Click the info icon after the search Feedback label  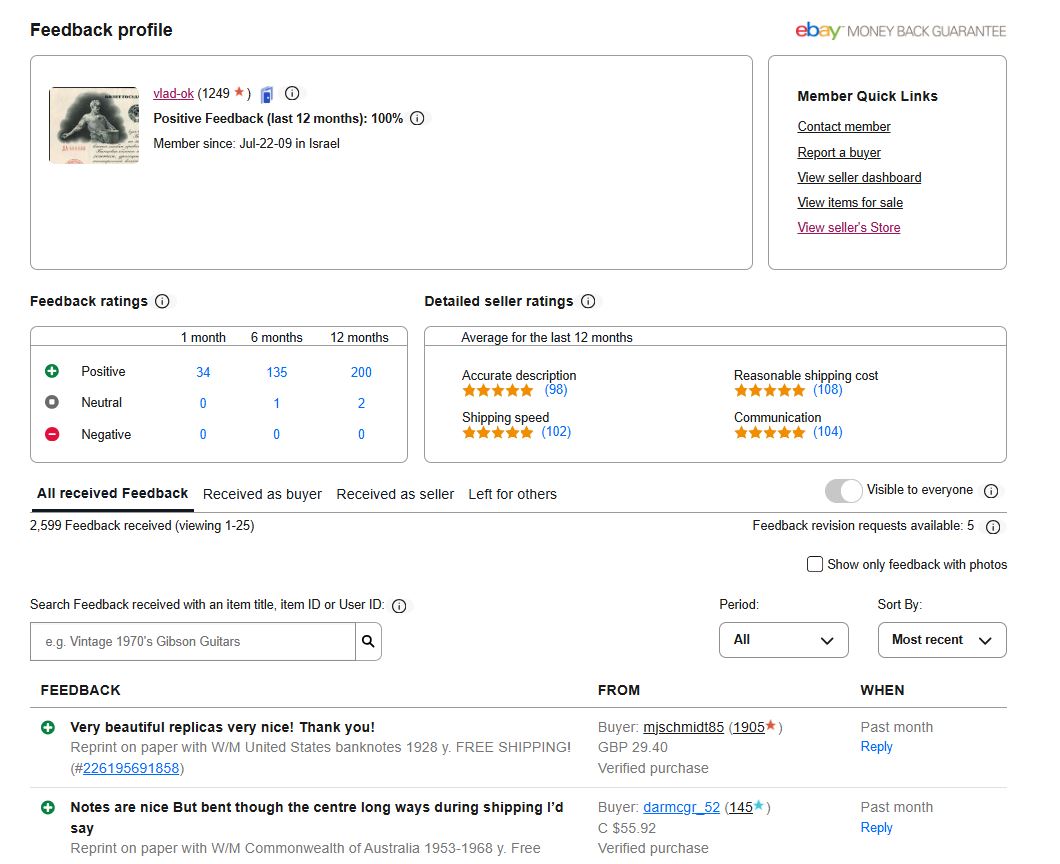click(x=399, y=606)
